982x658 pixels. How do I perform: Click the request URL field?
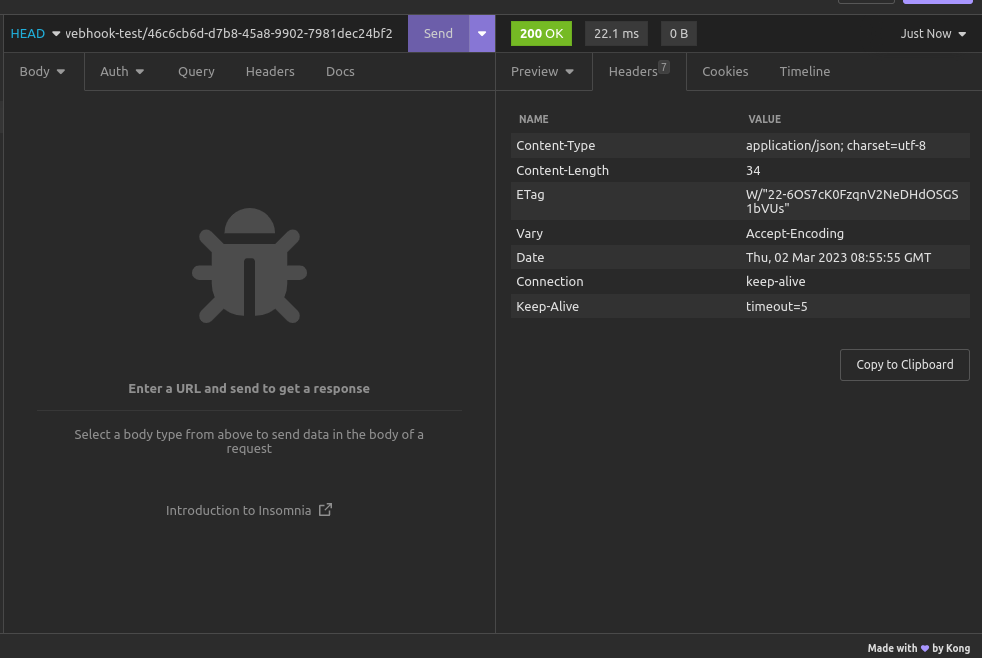(x=230, y=33)
